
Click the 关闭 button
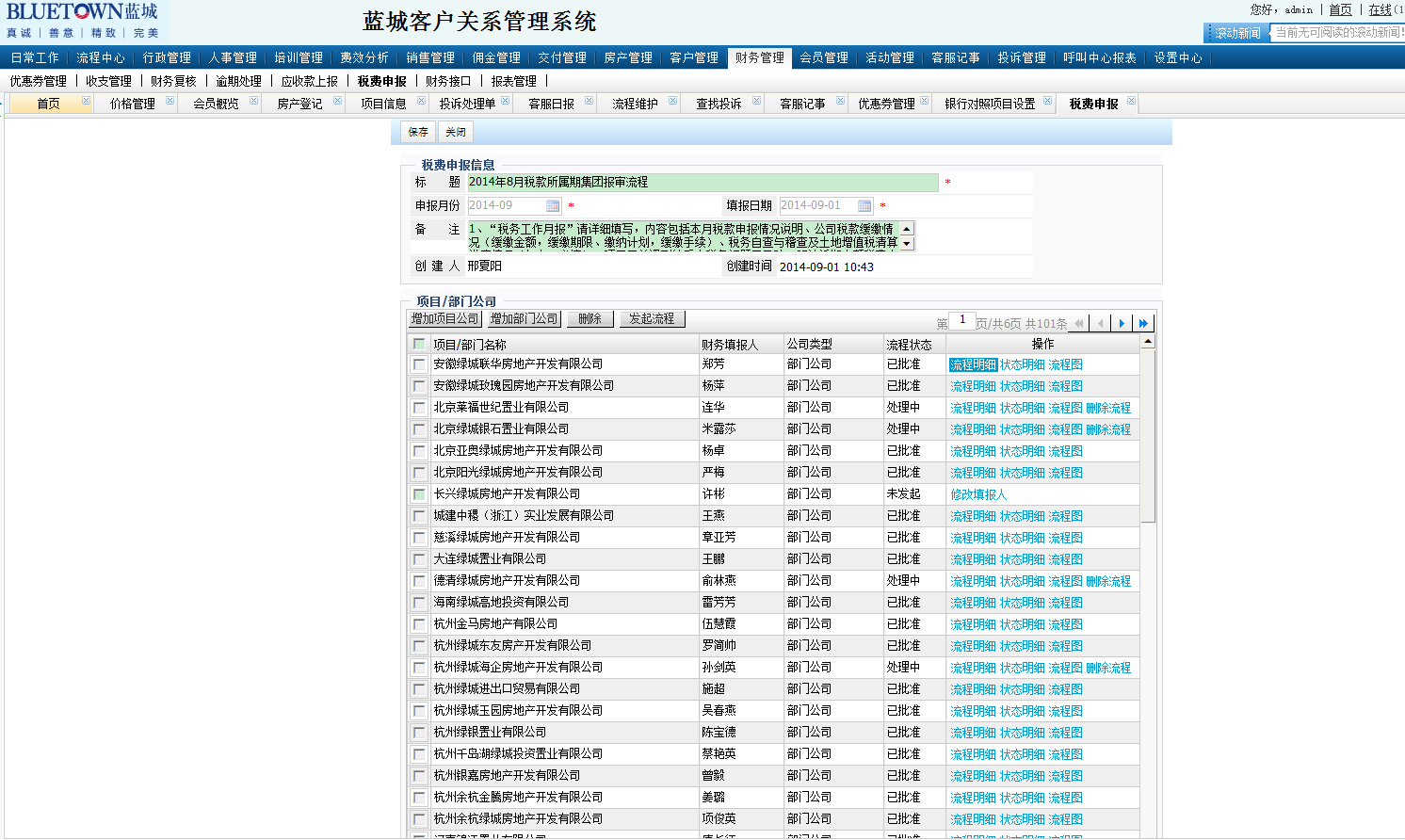(x=456, y=132)
